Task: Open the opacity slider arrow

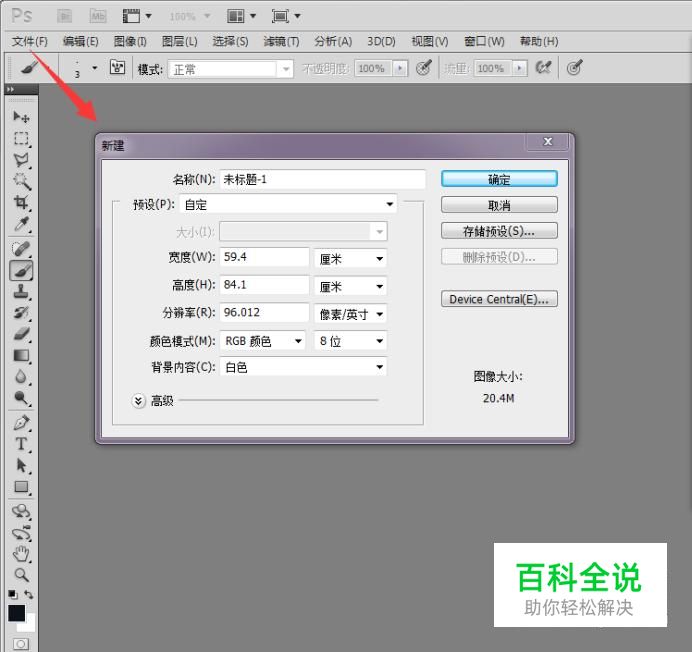Action: click(x=400, y=68)
